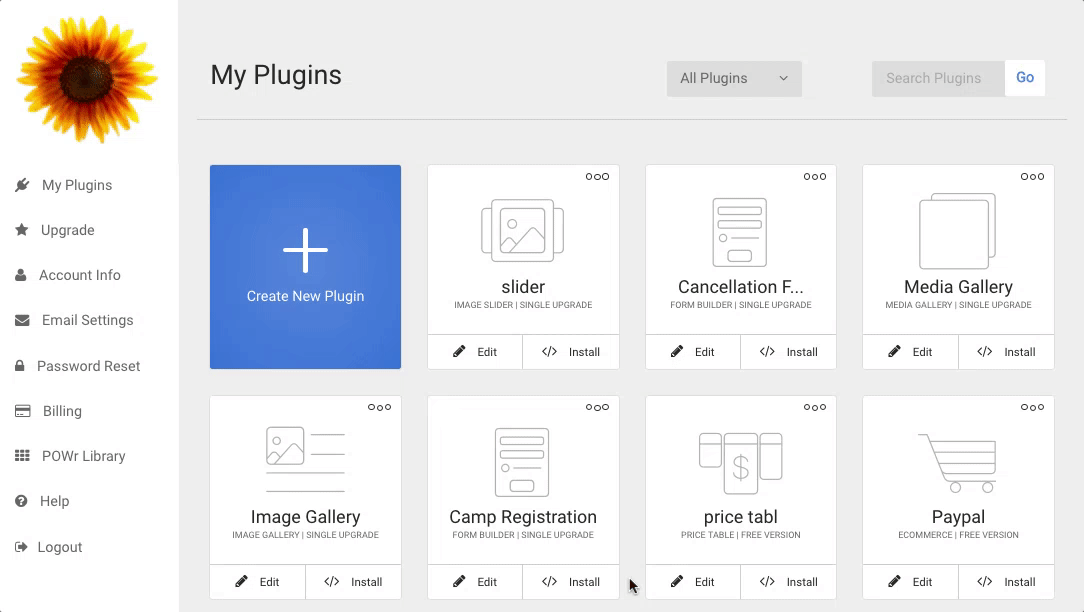Open Email Settings
This screenshot has width=1084, height=612.
click(x=88, y=320)
